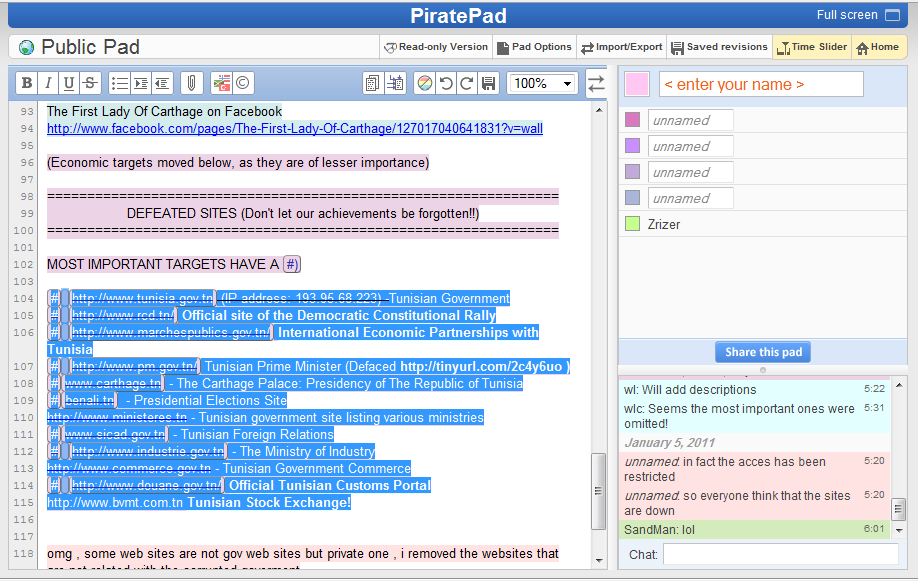Click the editor scroll up arrow

coord(598,110)
